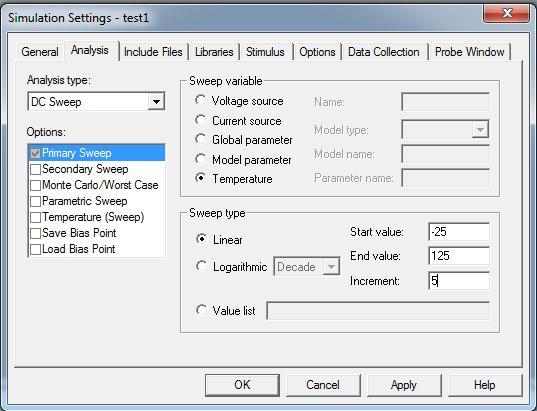Close the Simulation Settings dialog
This screenshot has width=537, height=411.
click(x=507, y=14)
